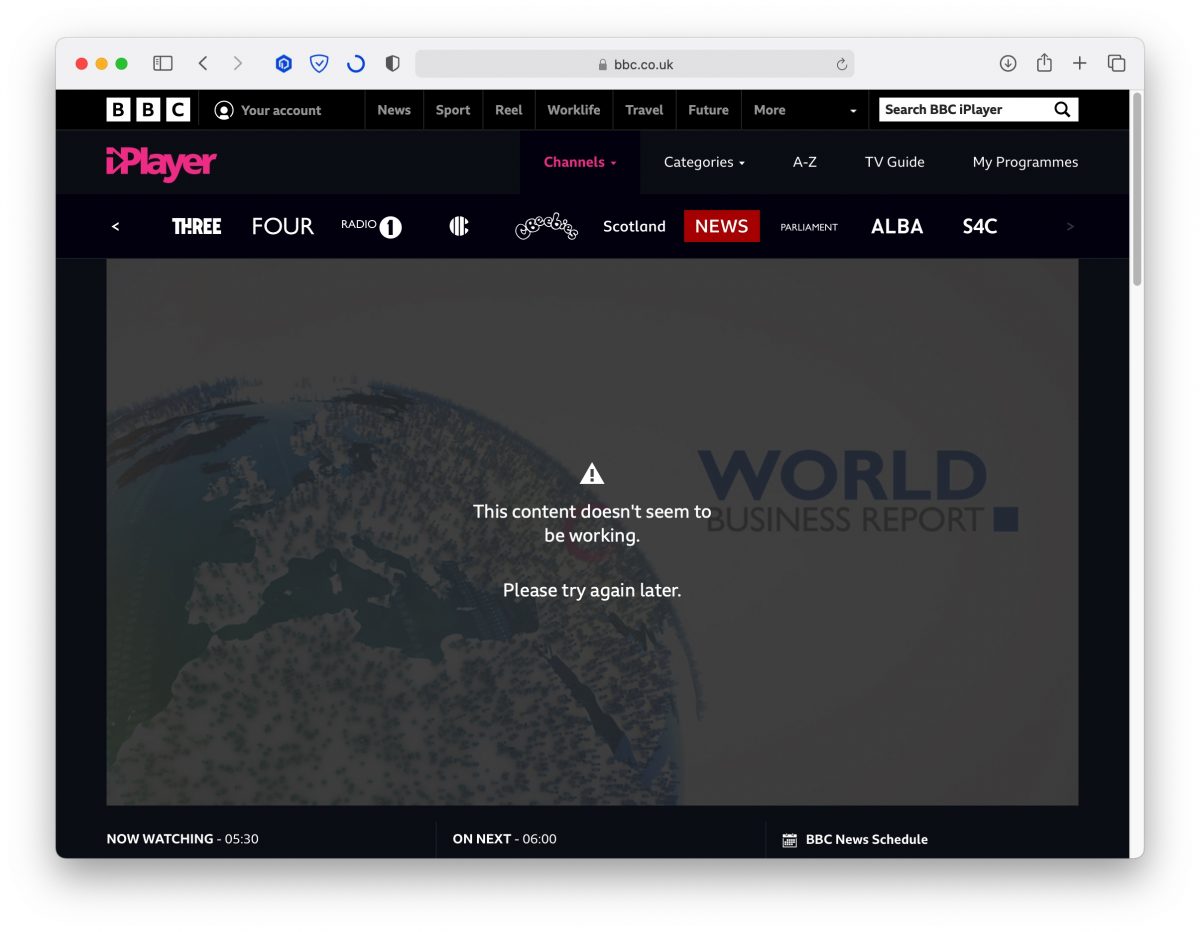
Task: Show the tab overview
Action: [1117, 64]
